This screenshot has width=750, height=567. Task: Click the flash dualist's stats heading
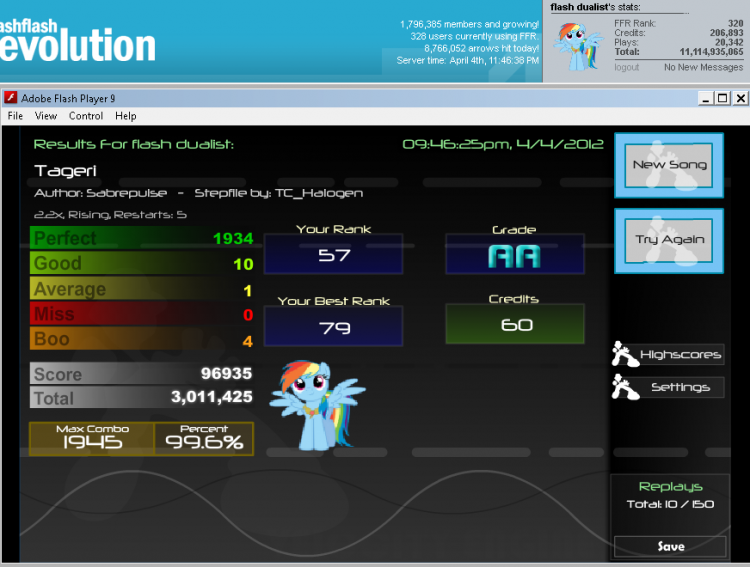(x=595, y=7)
